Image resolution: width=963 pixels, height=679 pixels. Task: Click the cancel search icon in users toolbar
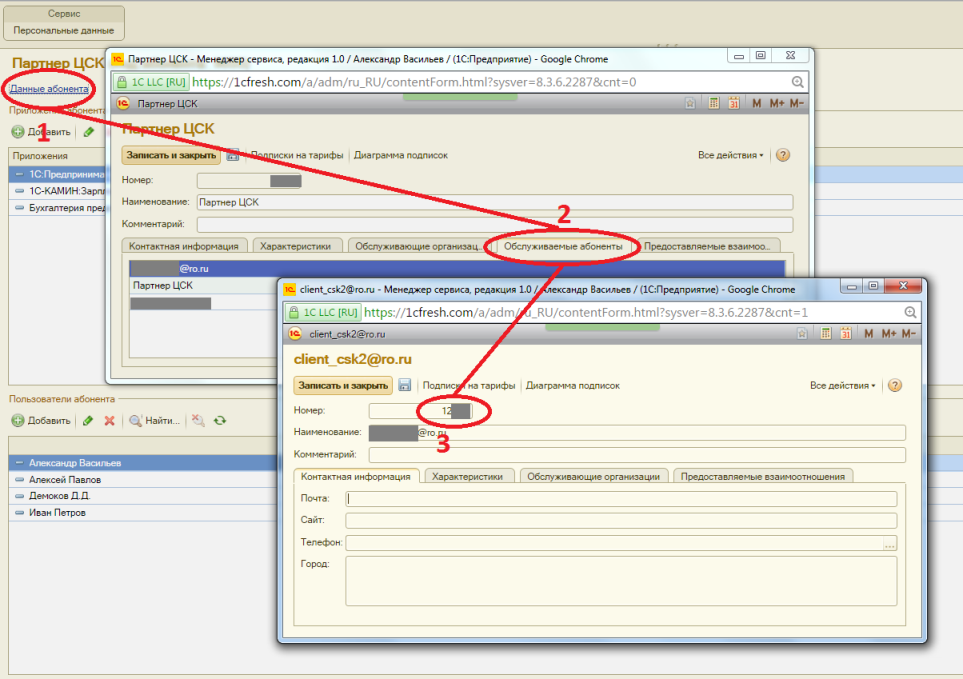198,421
